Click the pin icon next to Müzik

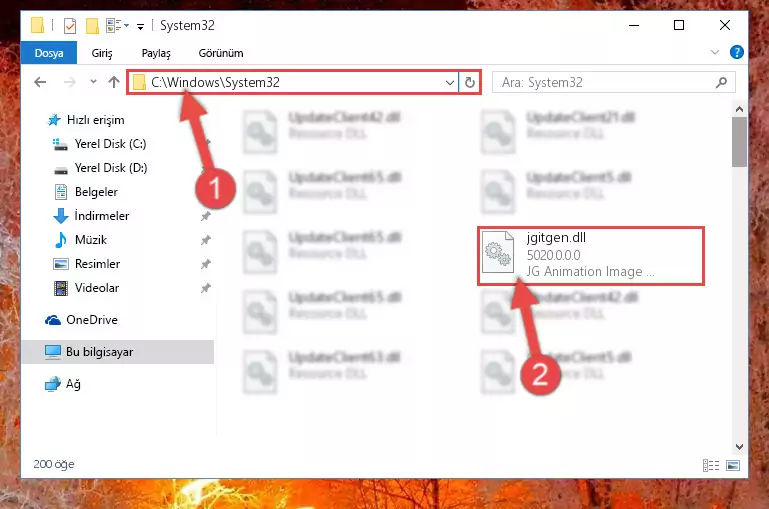pyautogui.click(x=205, y=240)
